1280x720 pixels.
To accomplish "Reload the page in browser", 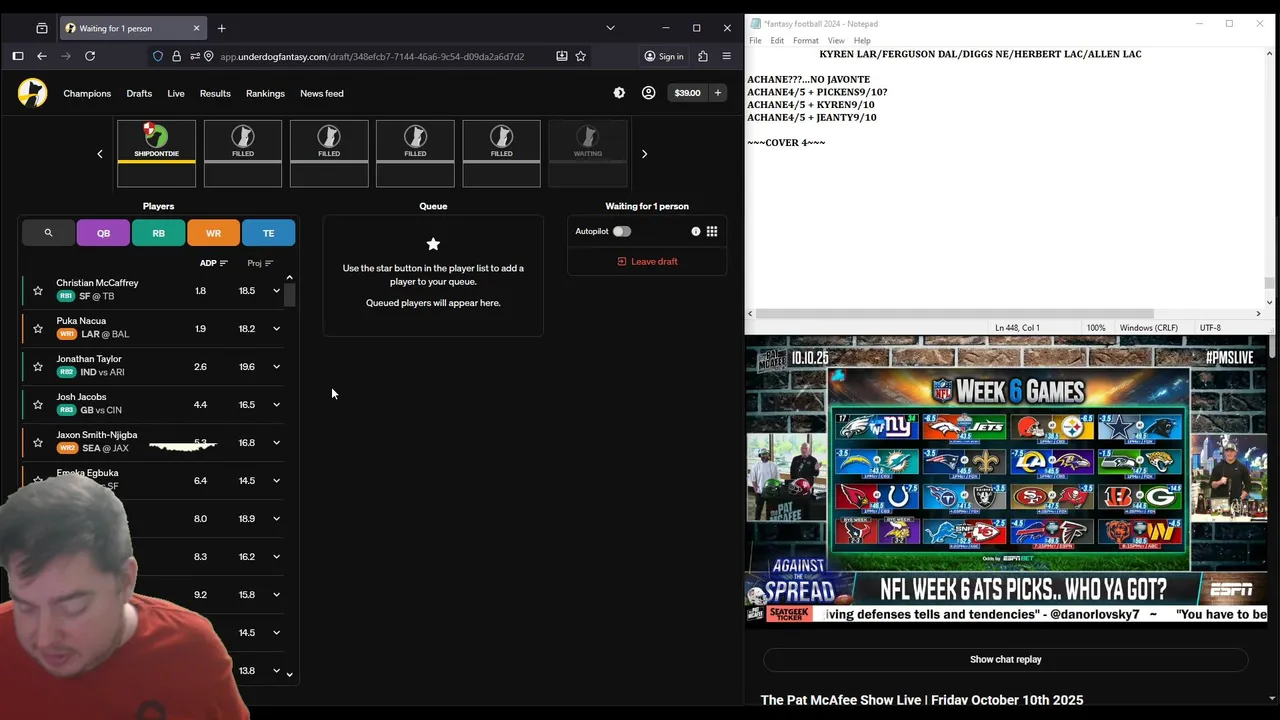I will pos(90,56).
